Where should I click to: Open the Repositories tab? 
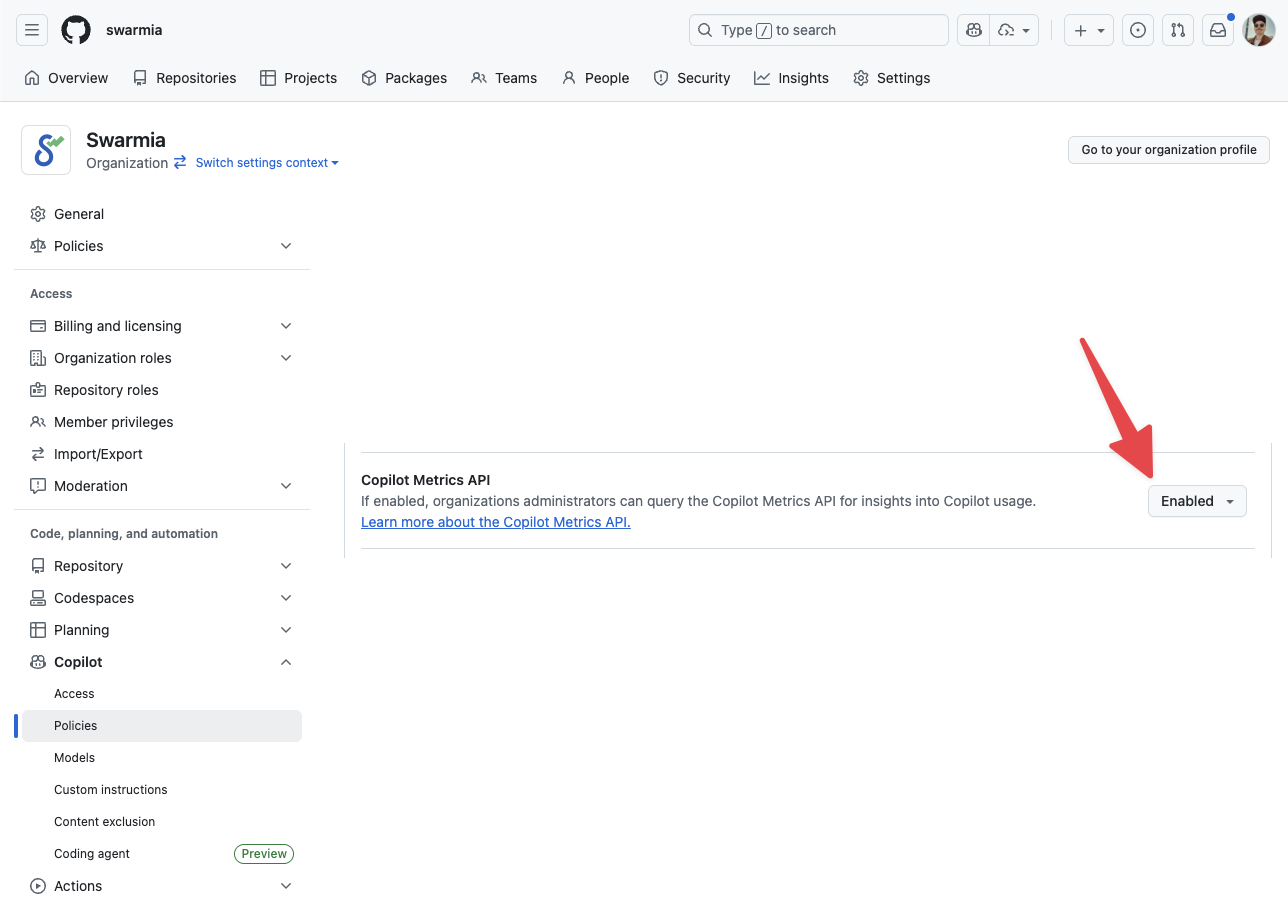tap(185, 78)
